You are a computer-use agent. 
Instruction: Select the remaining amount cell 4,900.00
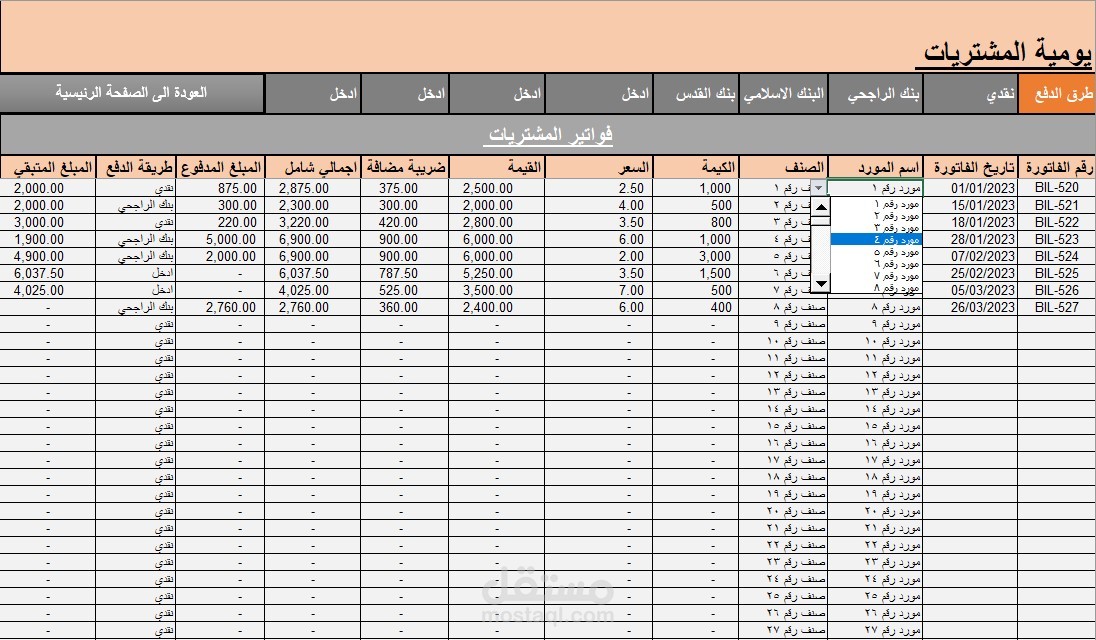tap(48, 256)
